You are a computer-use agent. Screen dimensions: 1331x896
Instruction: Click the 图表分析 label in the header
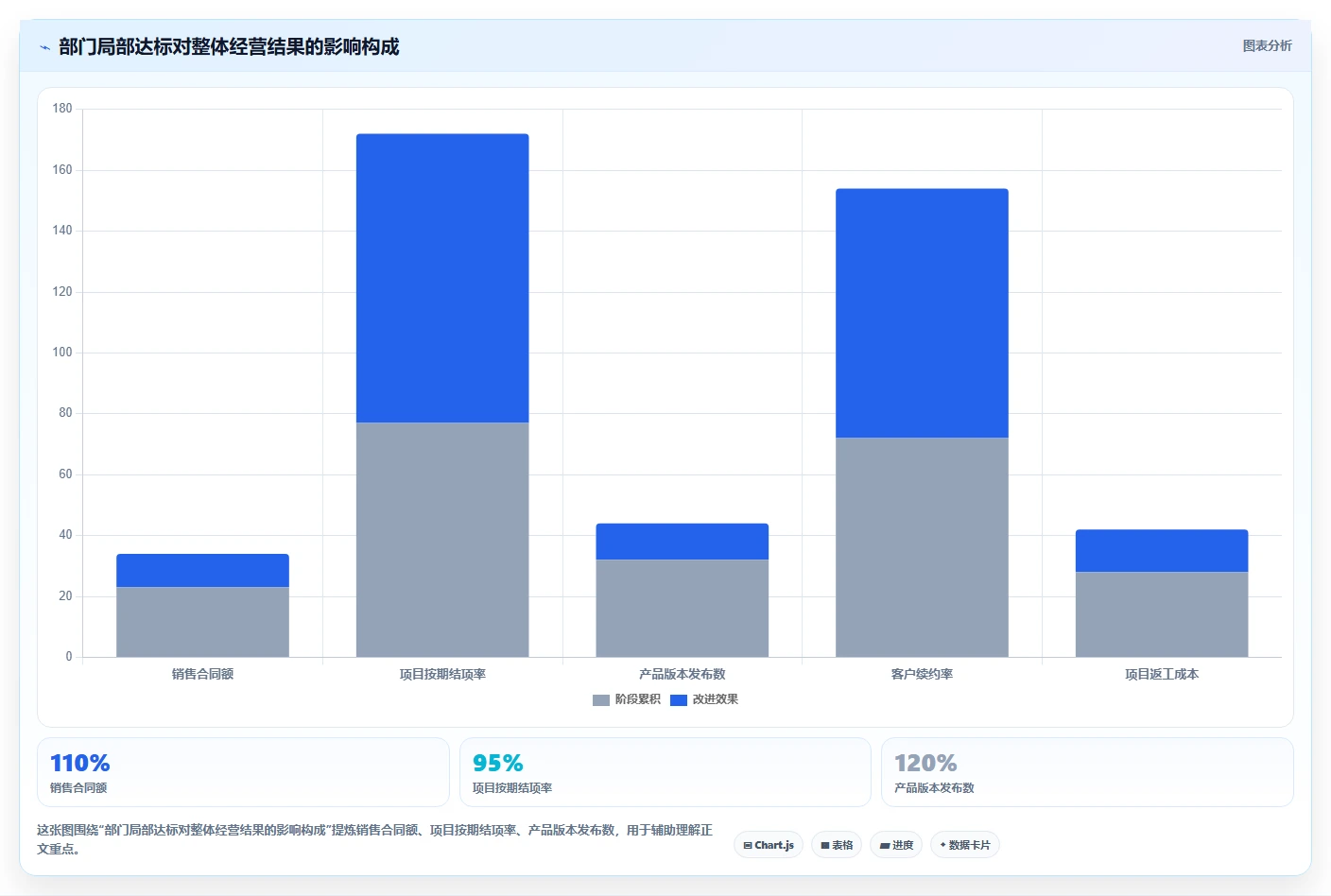(x=1267, y=45)
